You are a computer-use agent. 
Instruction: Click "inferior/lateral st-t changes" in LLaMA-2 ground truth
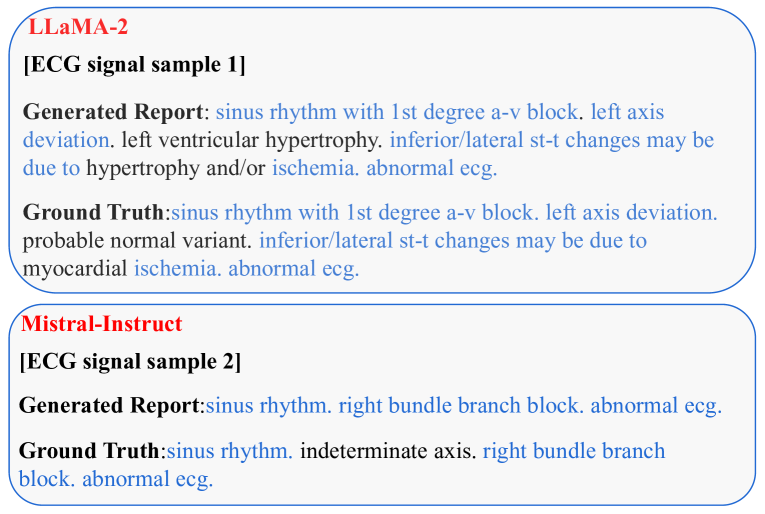[x=389, y=241]
